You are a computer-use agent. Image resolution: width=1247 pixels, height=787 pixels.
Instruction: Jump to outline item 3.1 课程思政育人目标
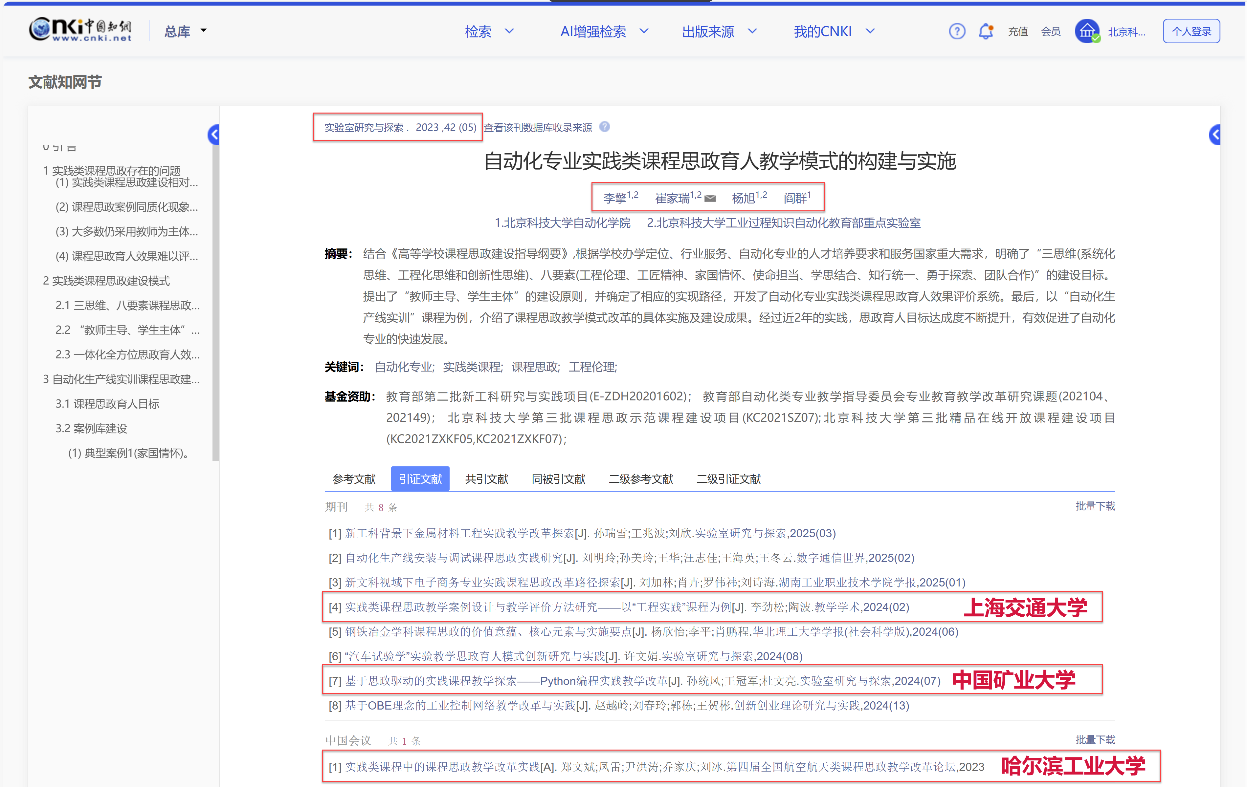[107, 404]
